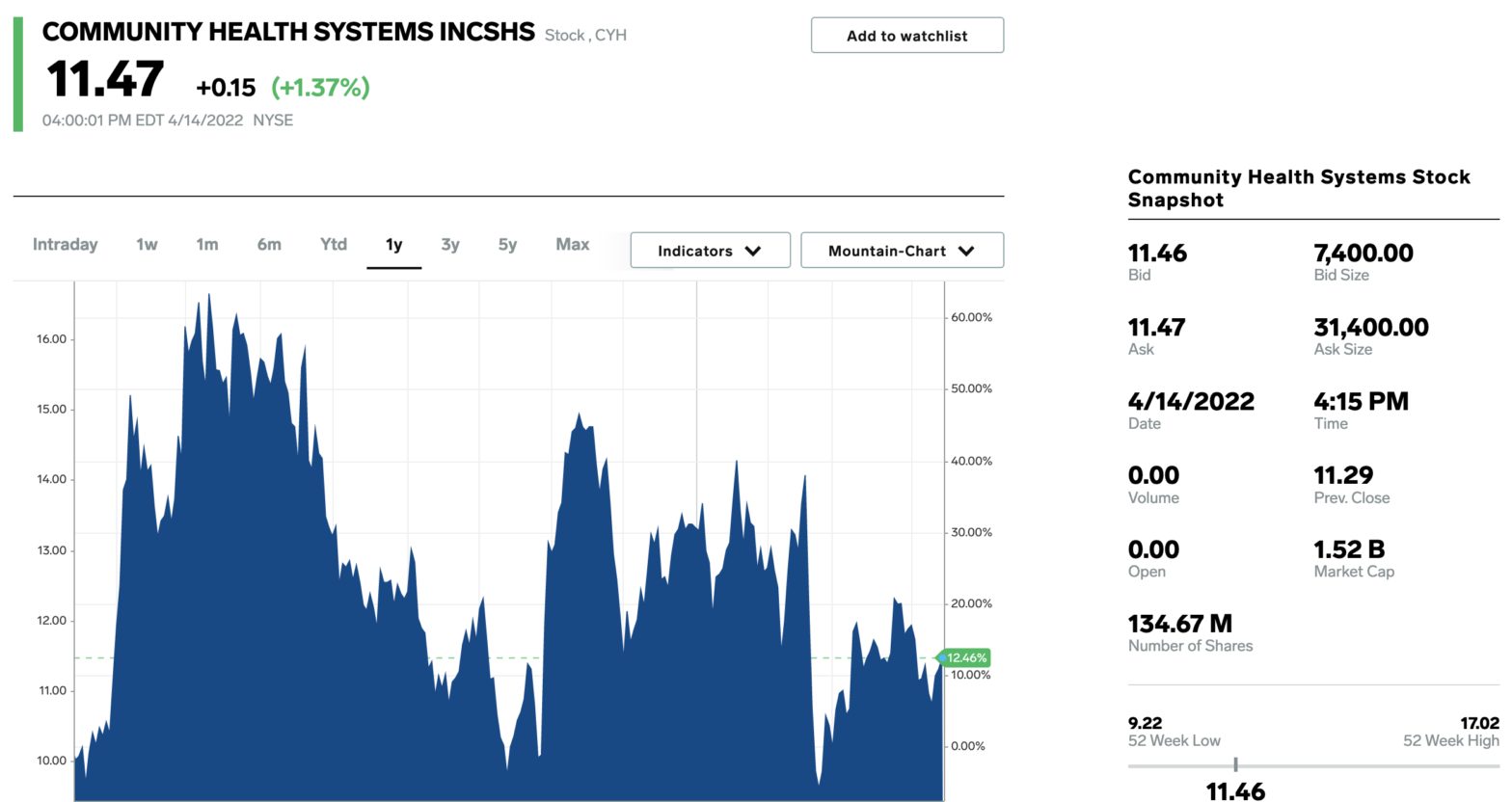Click the 4/14/2022 Date value

(x=1191, y=402)
